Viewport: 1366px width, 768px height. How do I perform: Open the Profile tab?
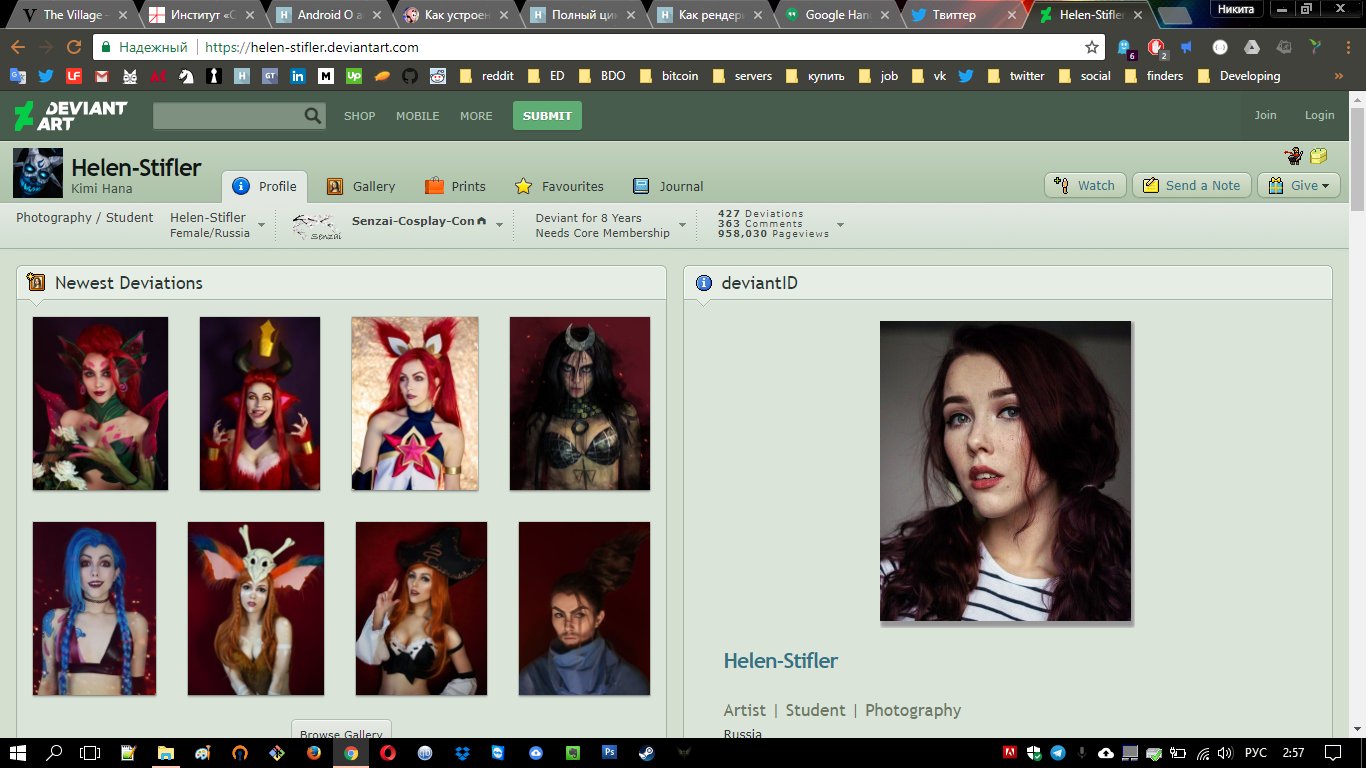(x=265, y=186)
